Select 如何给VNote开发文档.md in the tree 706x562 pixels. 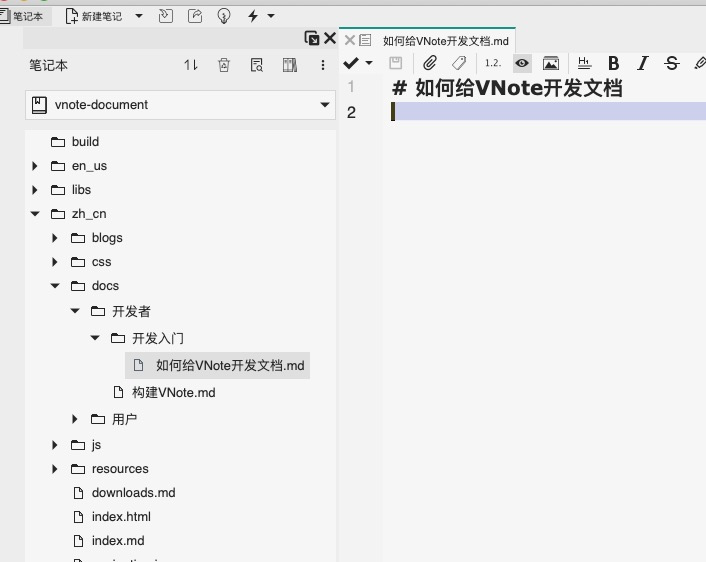point(217,365)
